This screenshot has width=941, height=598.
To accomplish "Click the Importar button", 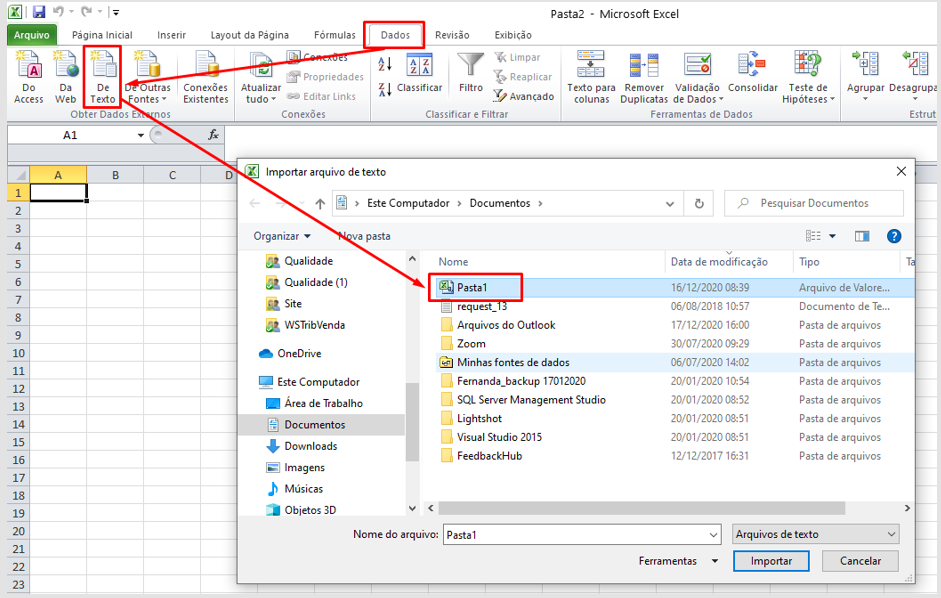I will [771, 561].
